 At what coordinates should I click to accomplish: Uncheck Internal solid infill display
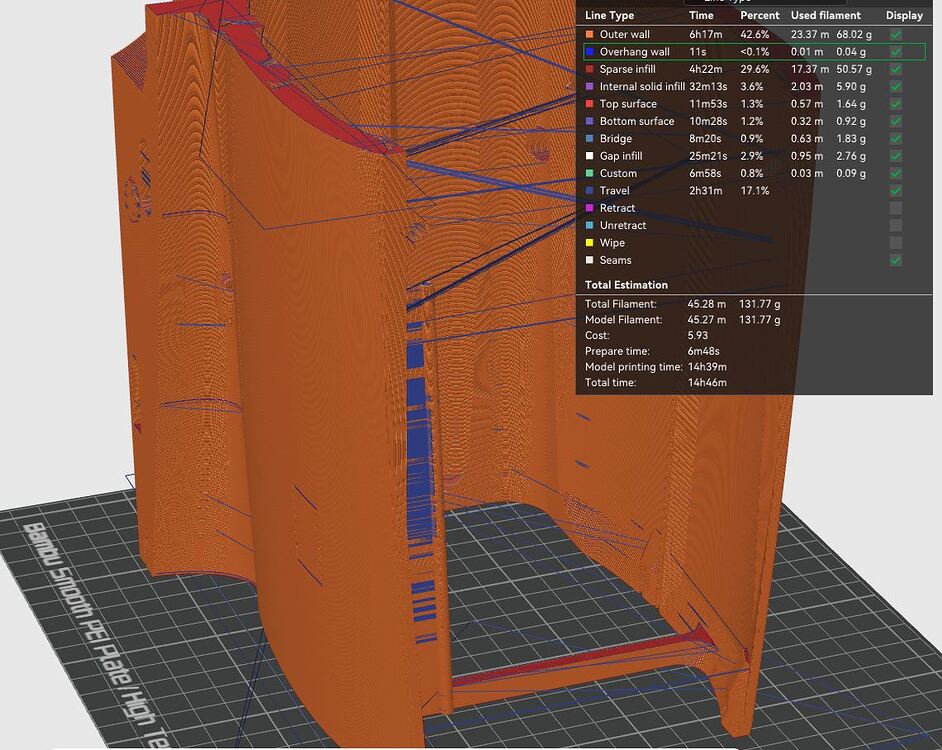coord(895,87)
